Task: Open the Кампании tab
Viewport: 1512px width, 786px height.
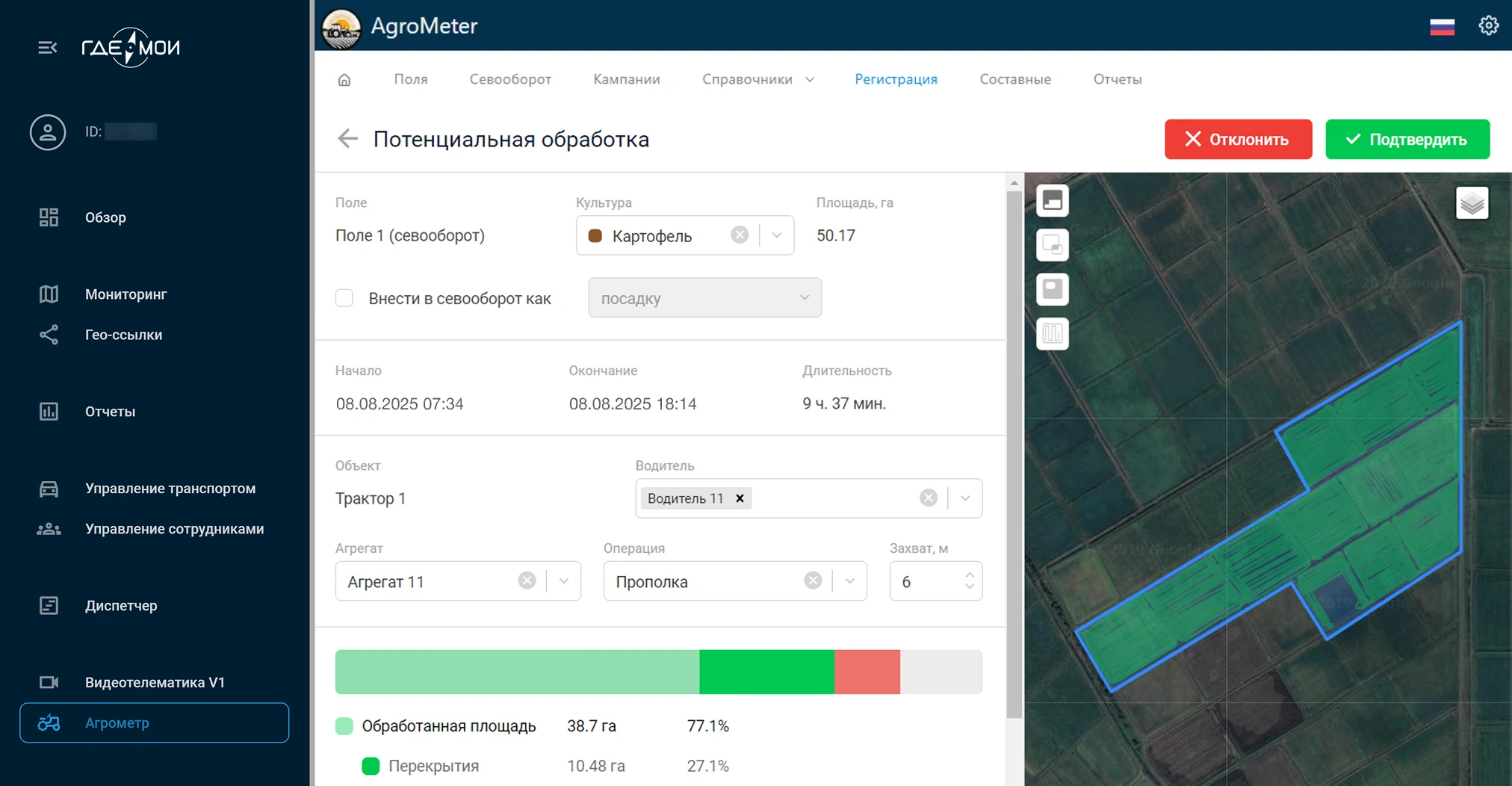Action: click(x=626, y=79)
